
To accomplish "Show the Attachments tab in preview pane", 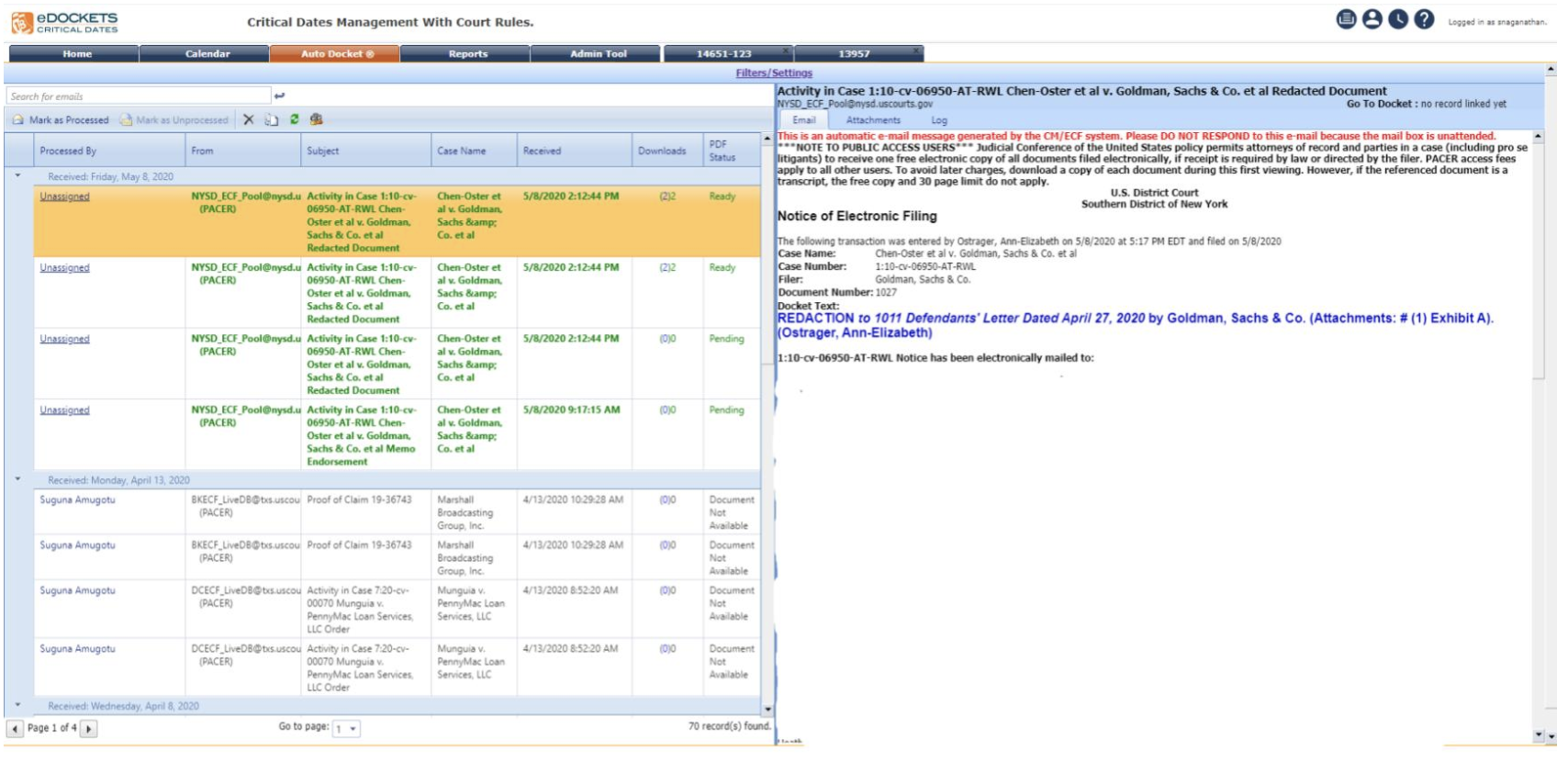I will click(873, 120).
